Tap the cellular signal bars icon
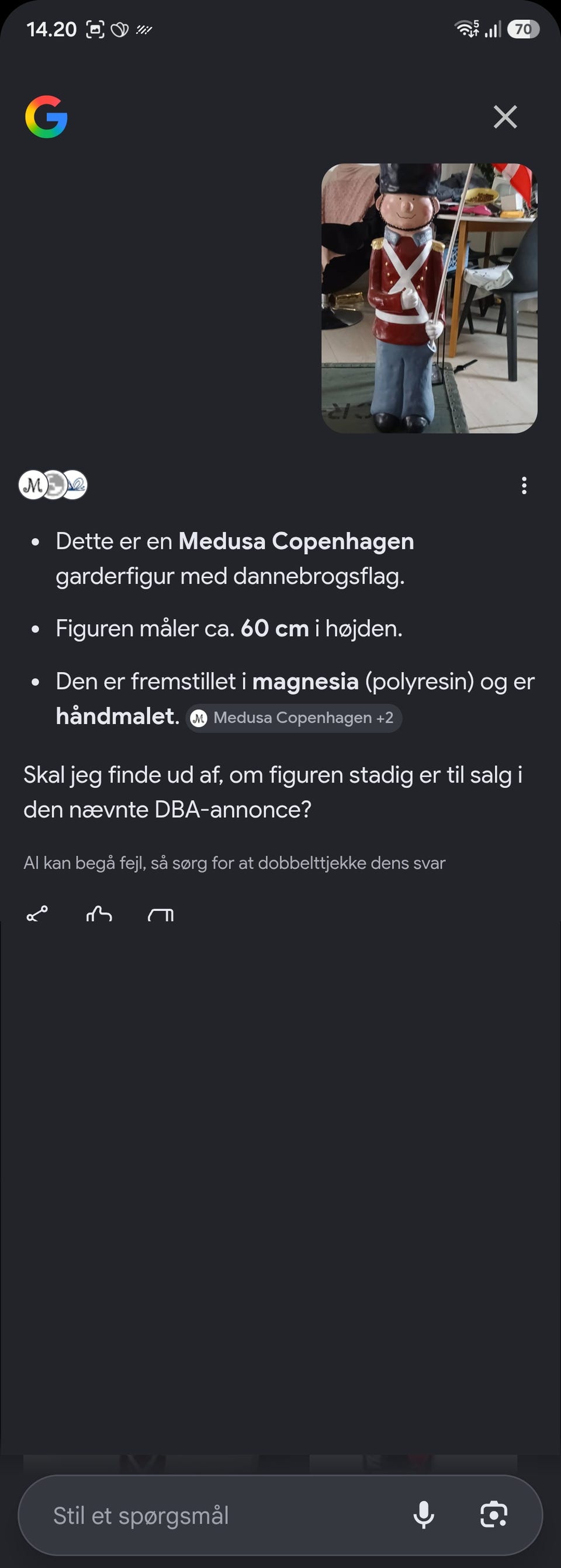561x1568 pixels. [x=493, y=29]
